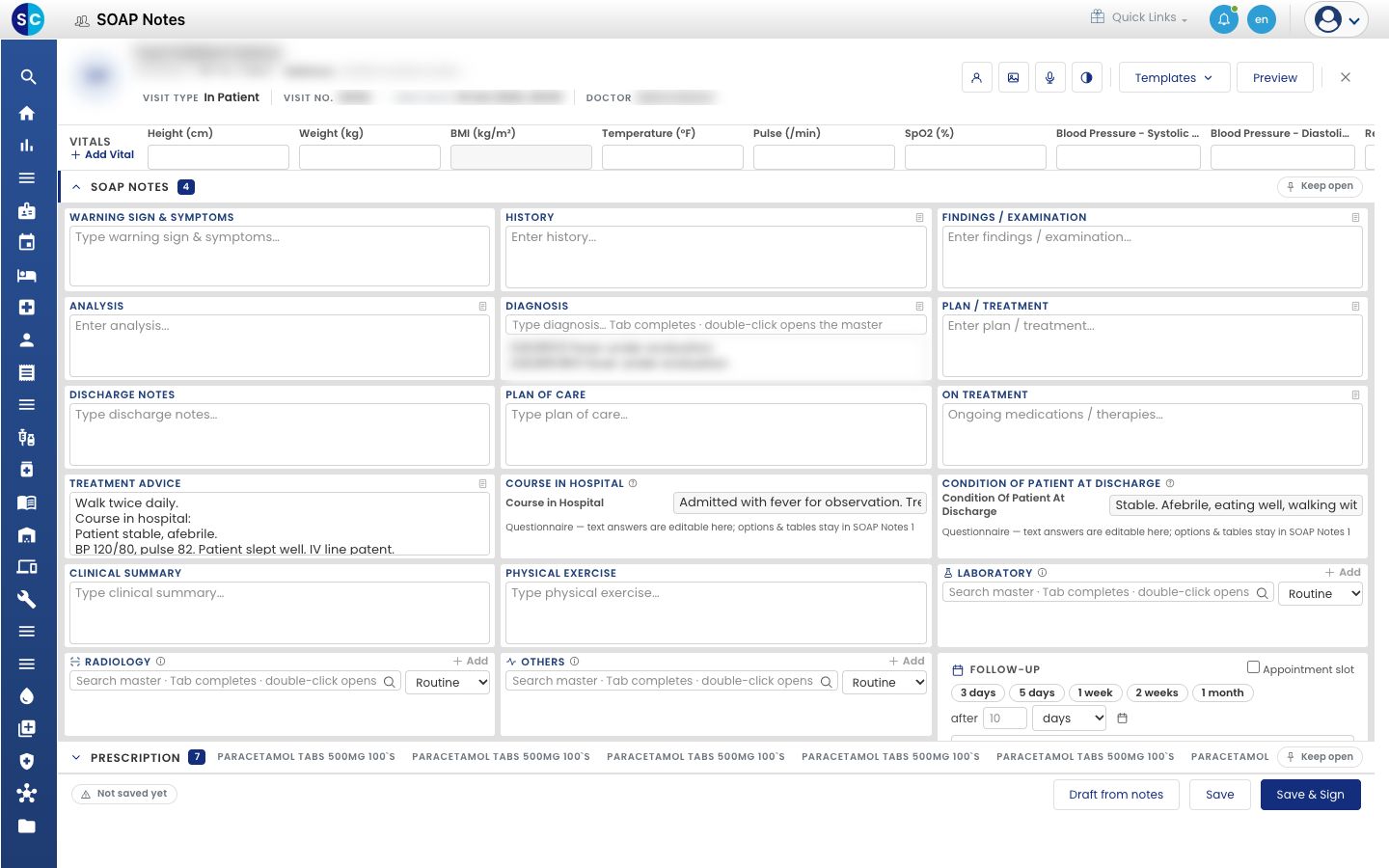
Task: Switch language with the en button
Action: tap(1262, 19)
